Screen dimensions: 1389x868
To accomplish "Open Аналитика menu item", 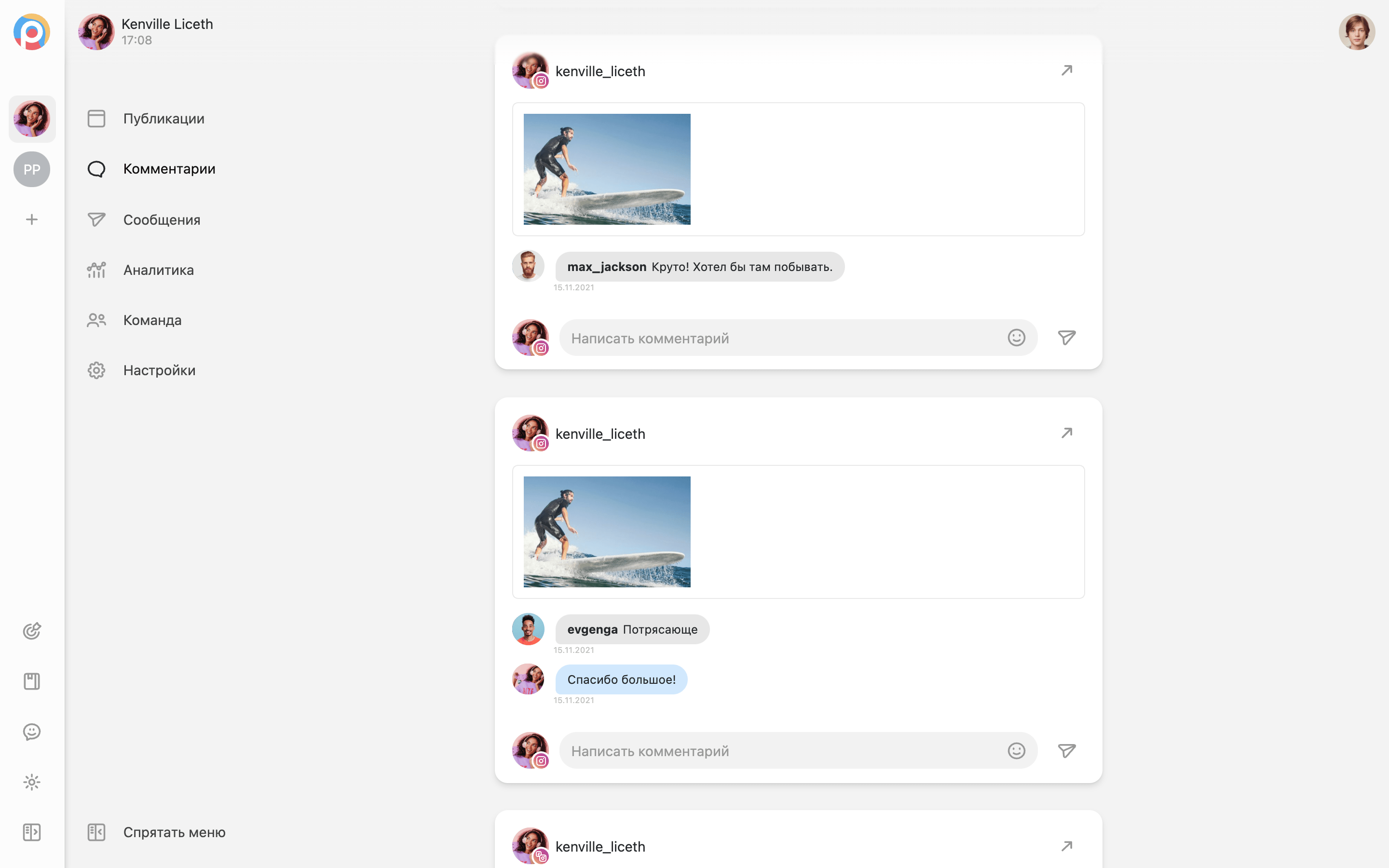I will tap(158, 270).
